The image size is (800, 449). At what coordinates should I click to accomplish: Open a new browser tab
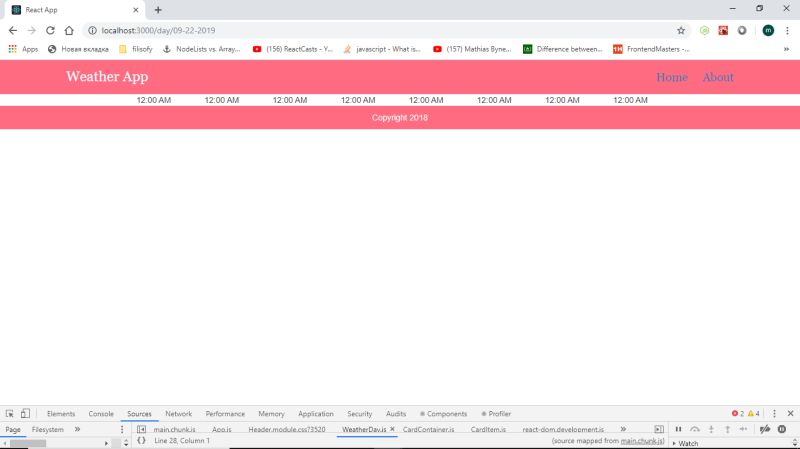pyautogui.click(x=158, y=10)
